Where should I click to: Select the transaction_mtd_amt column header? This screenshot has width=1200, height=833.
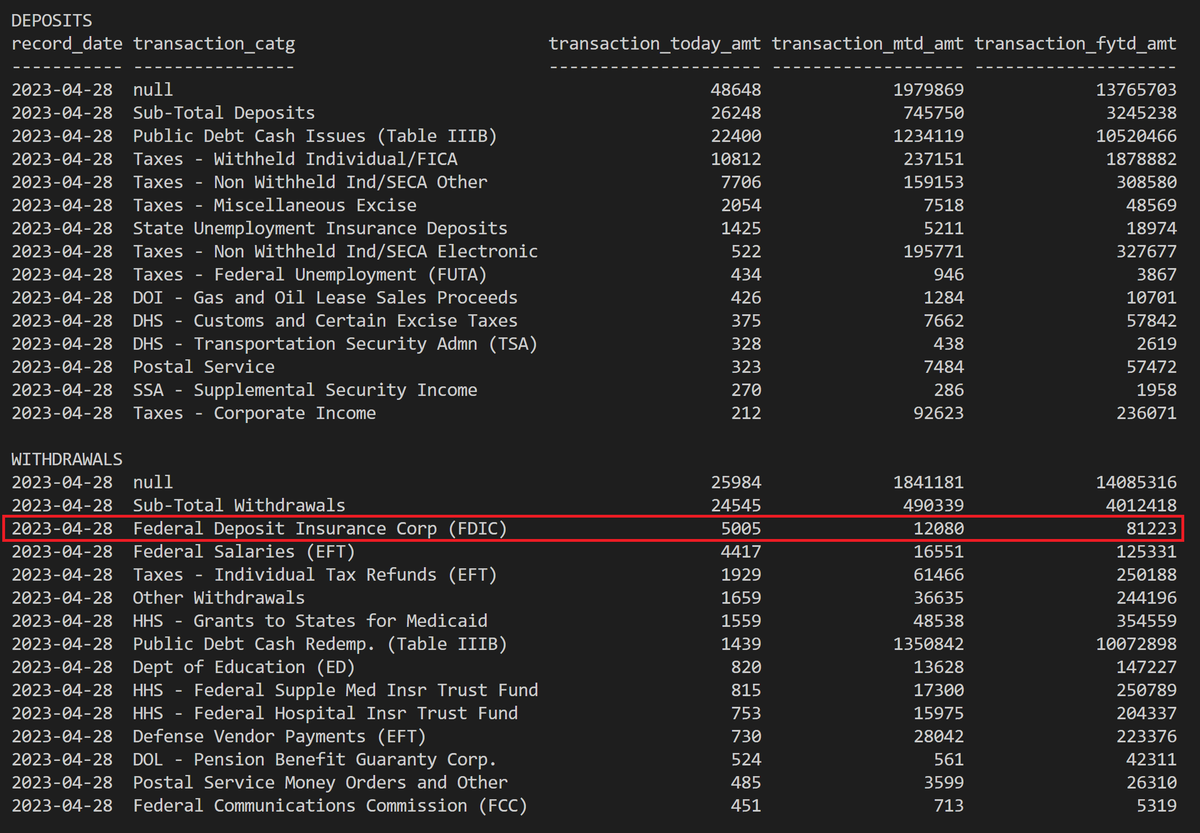point(868,43)
